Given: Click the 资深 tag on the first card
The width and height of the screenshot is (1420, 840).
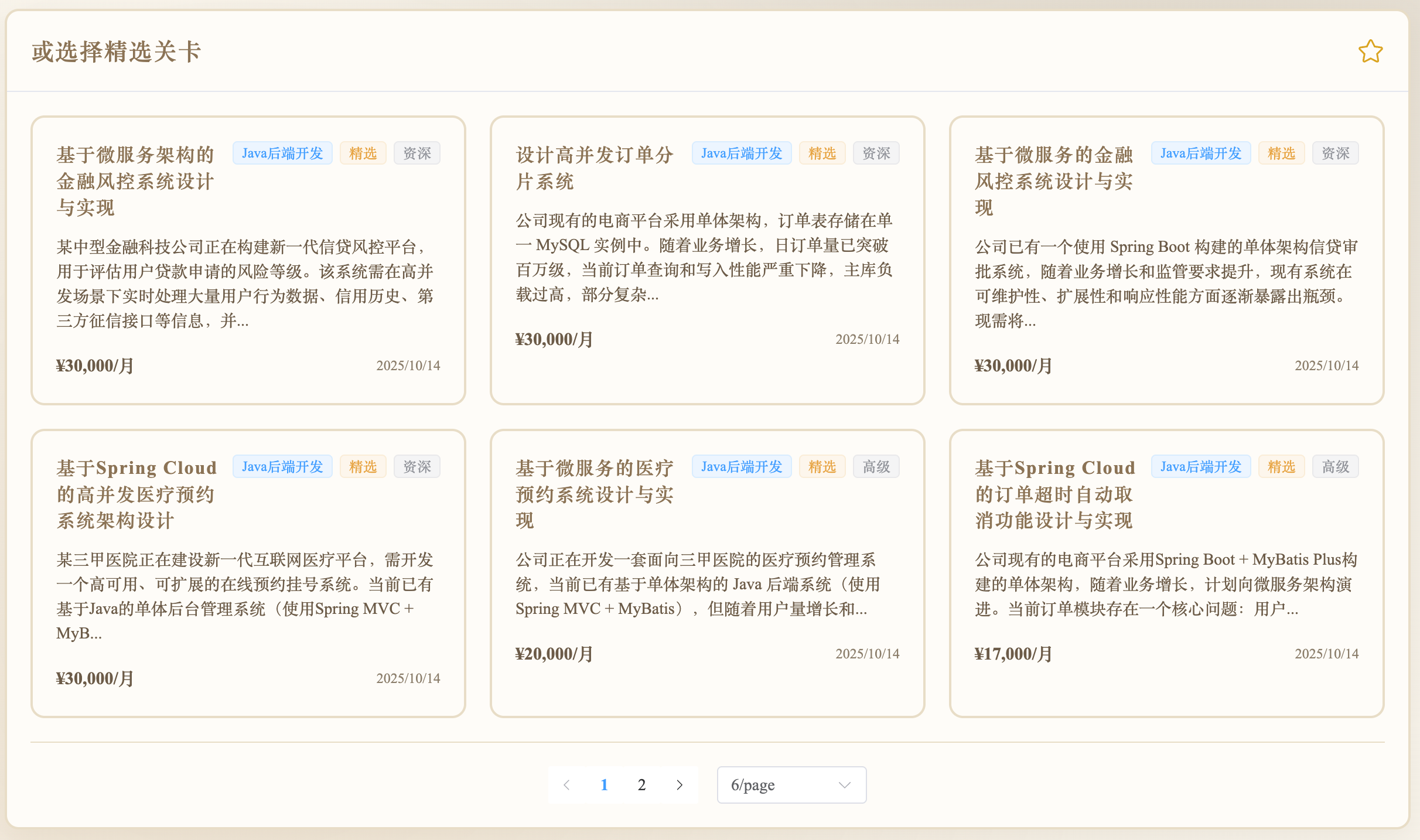Looking at the screenshot, I should (x=417, y=153).
